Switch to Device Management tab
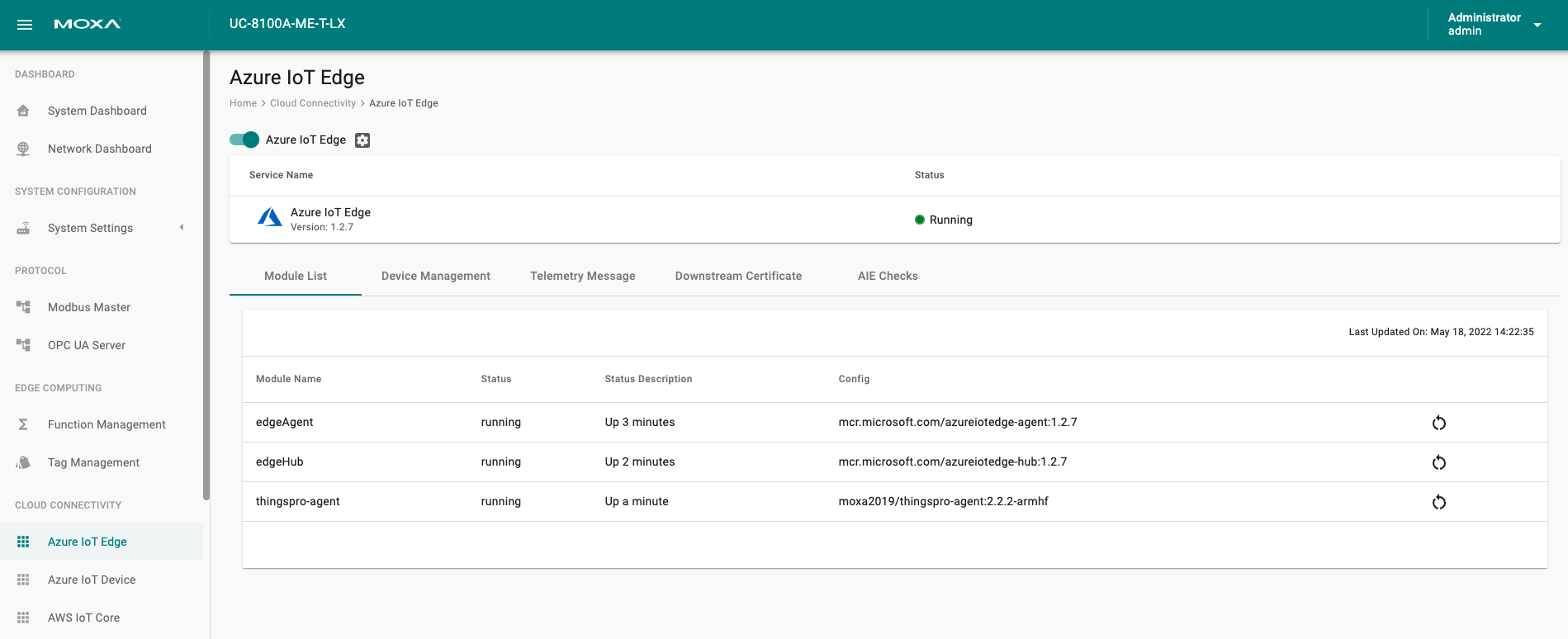1568x639 pixels. (436, 276)
